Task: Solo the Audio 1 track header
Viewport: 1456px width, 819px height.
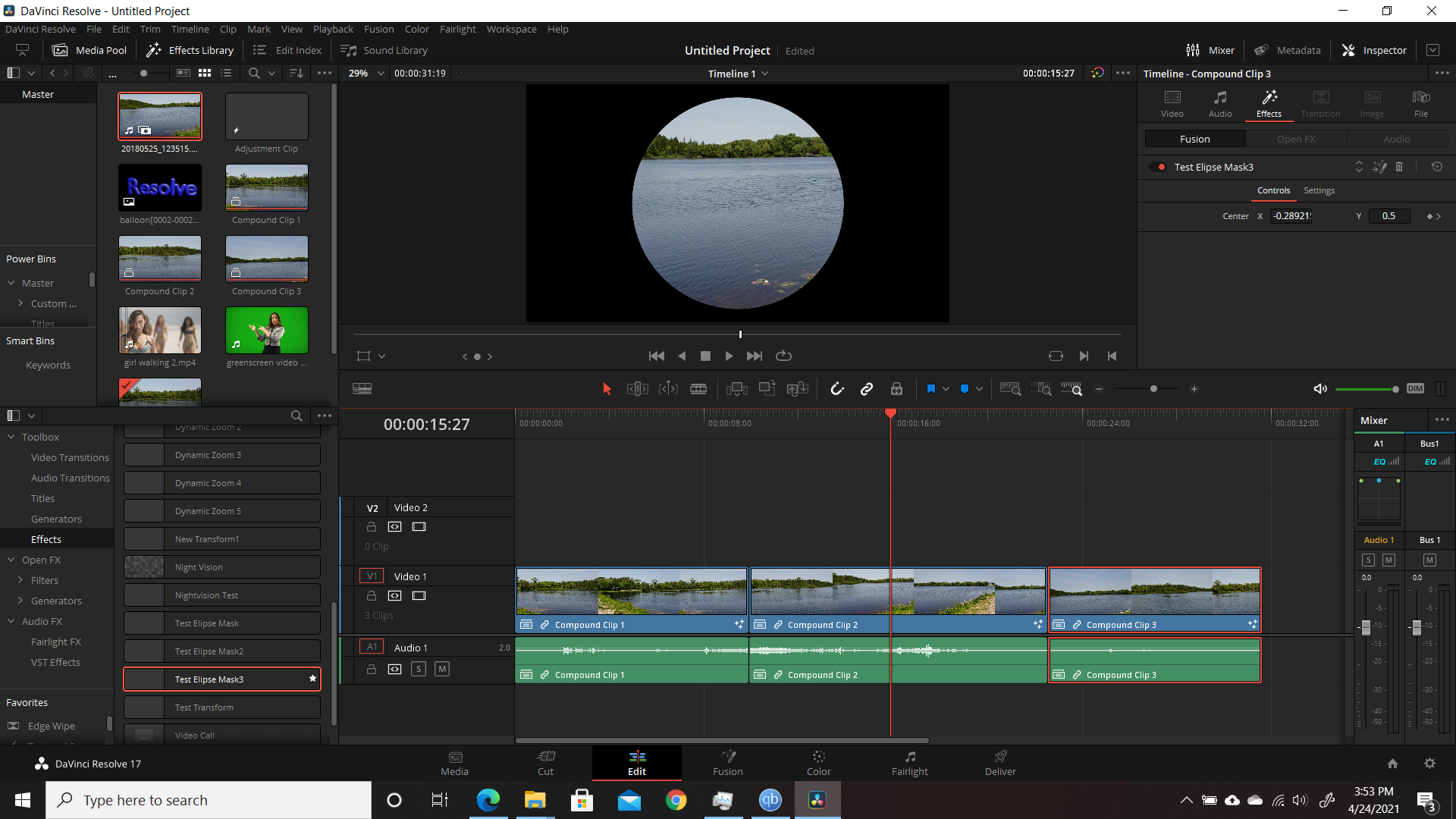Action: [419, 669]
